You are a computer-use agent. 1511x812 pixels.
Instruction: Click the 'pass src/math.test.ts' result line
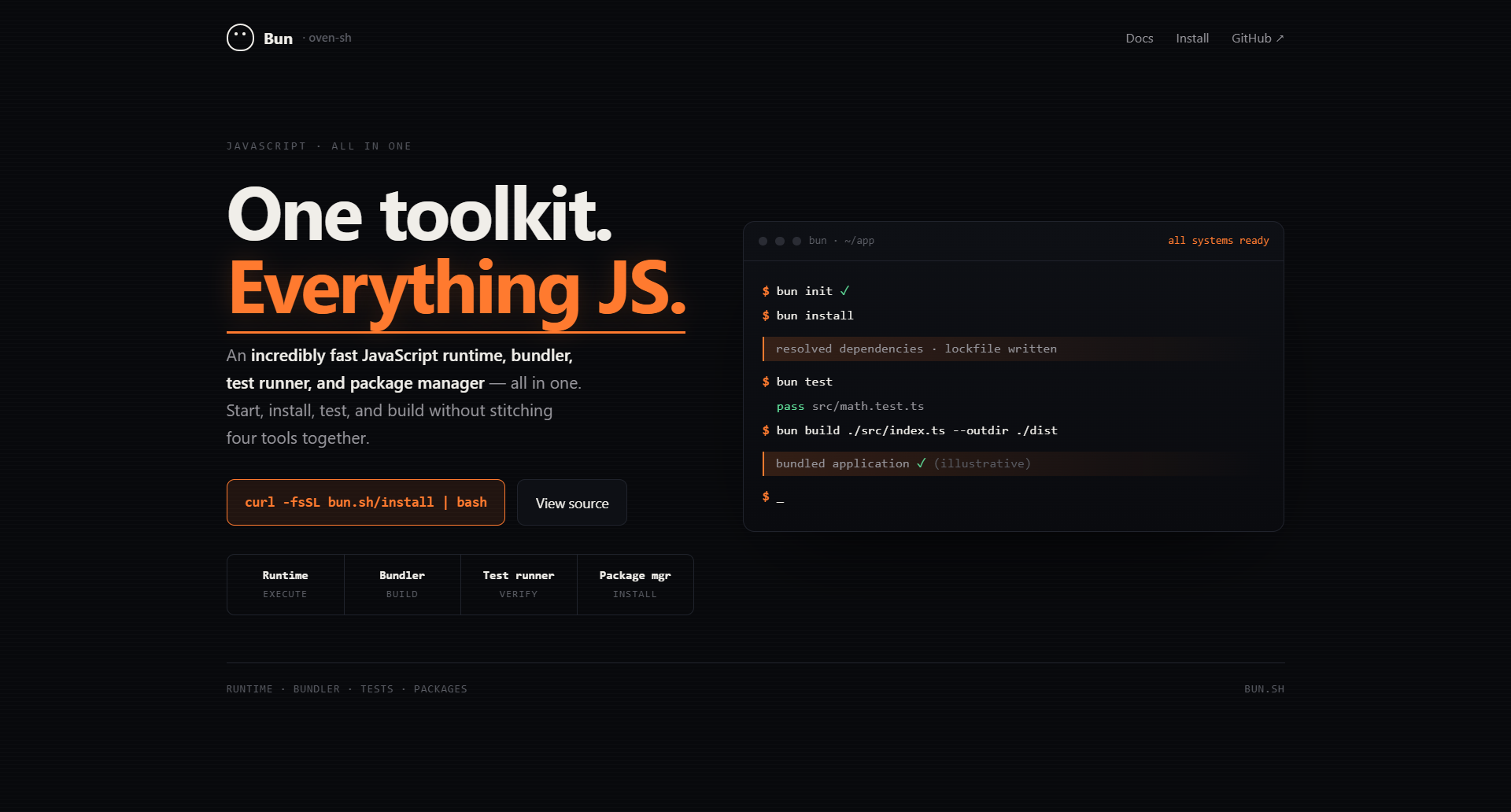point(850,406)
